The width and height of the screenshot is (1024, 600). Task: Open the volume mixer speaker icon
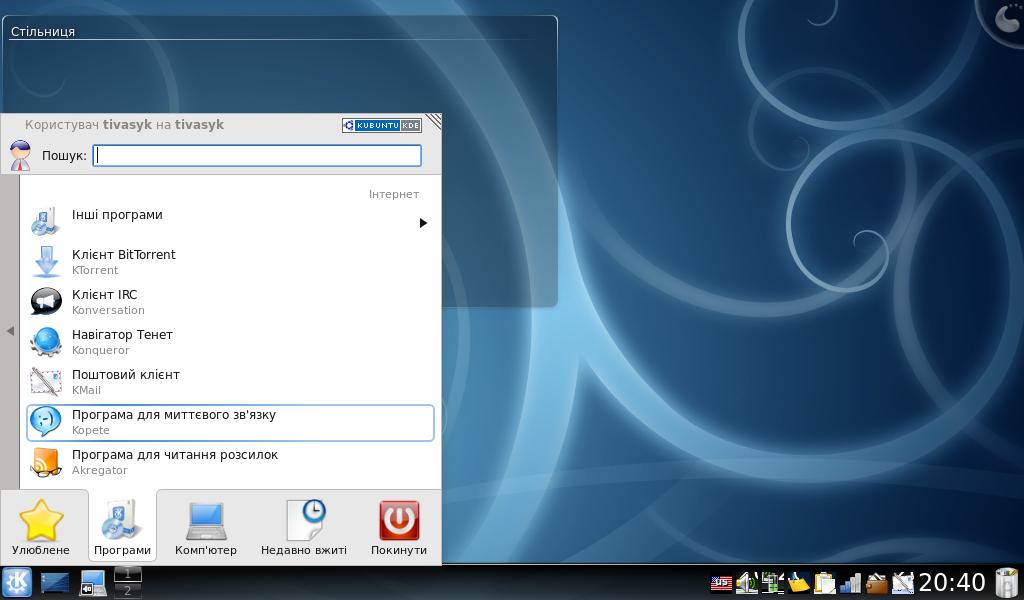tap(746, 582)
